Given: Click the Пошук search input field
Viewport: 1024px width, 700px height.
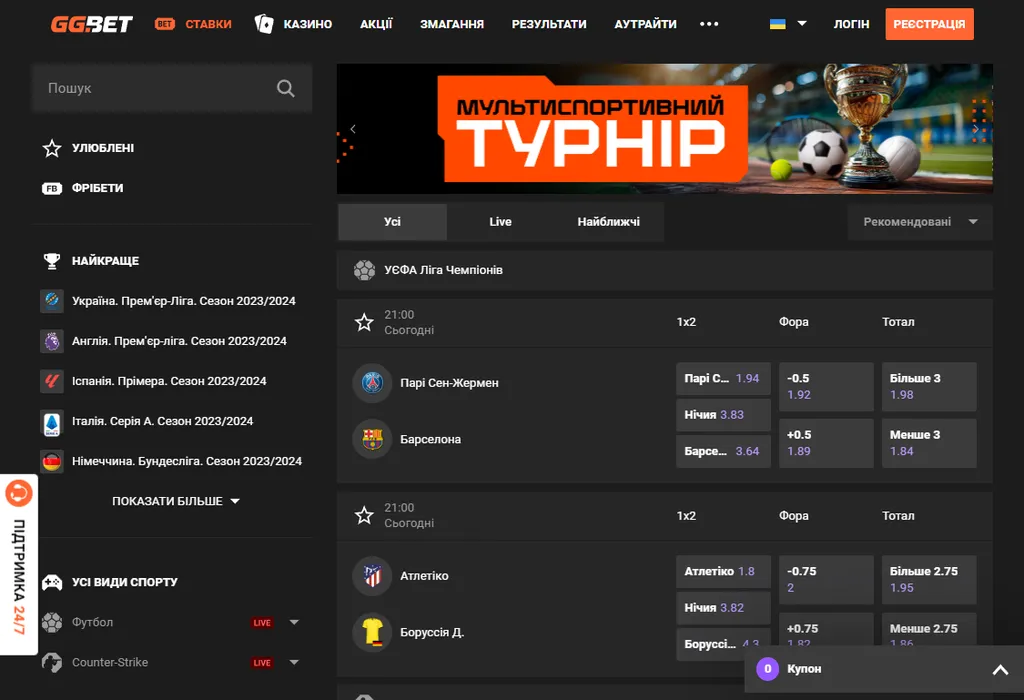Looking at the screenshot, I should [155, 89].
